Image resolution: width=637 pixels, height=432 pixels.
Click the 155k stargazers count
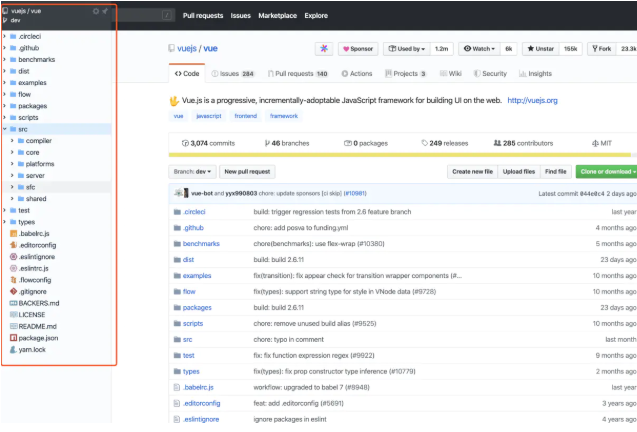point(570,49)
